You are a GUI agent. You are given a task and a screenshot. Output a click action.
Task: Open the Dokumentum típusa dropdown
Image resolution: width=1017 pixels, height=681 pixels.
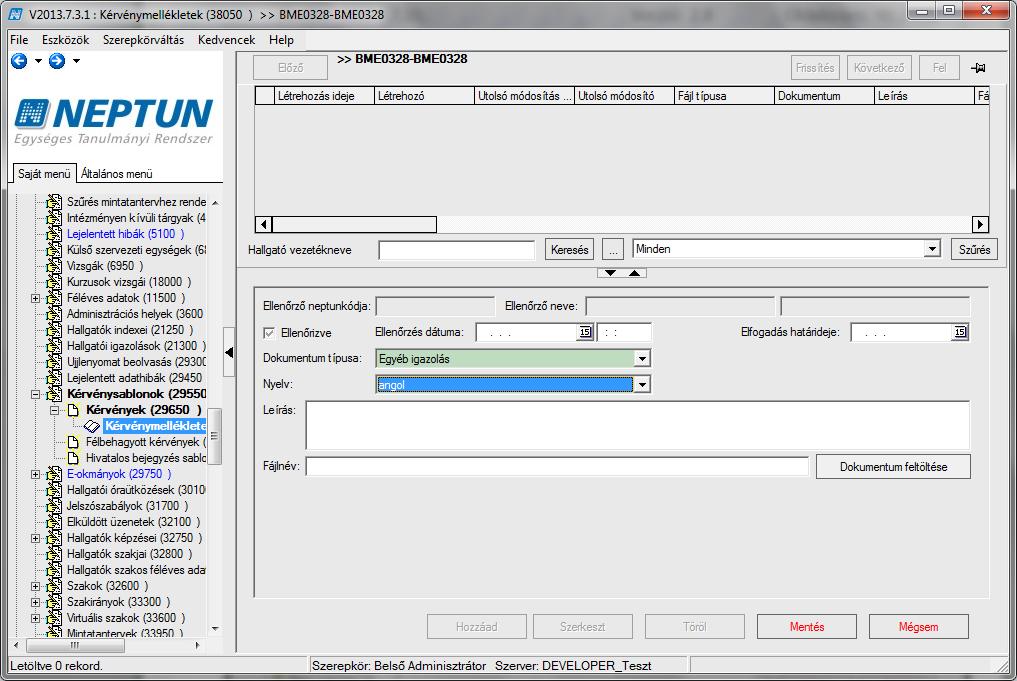tap(641, 359)
